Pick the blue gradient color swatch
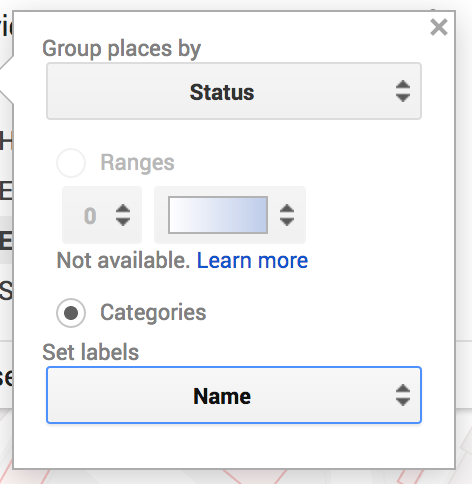 tap(218, 215)
